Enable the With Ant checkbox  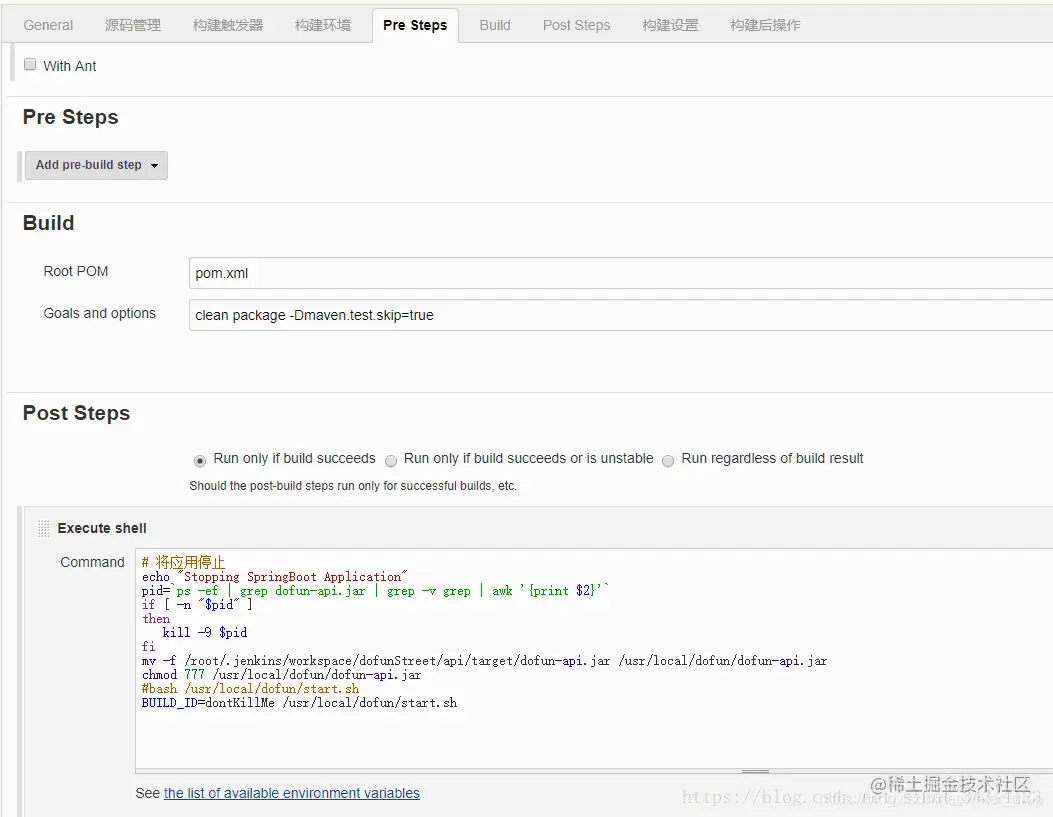tap(30, 65)
